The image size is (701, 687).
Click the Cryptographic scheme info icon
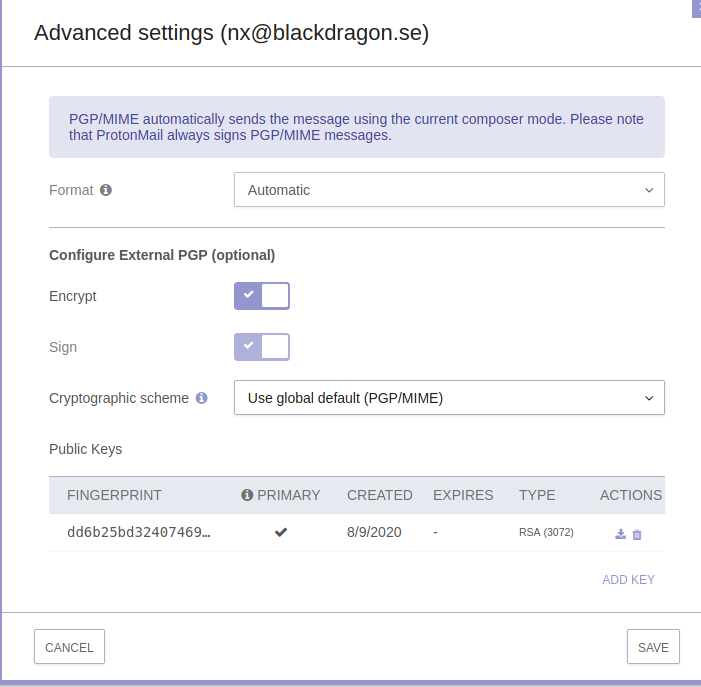point(202,398)
